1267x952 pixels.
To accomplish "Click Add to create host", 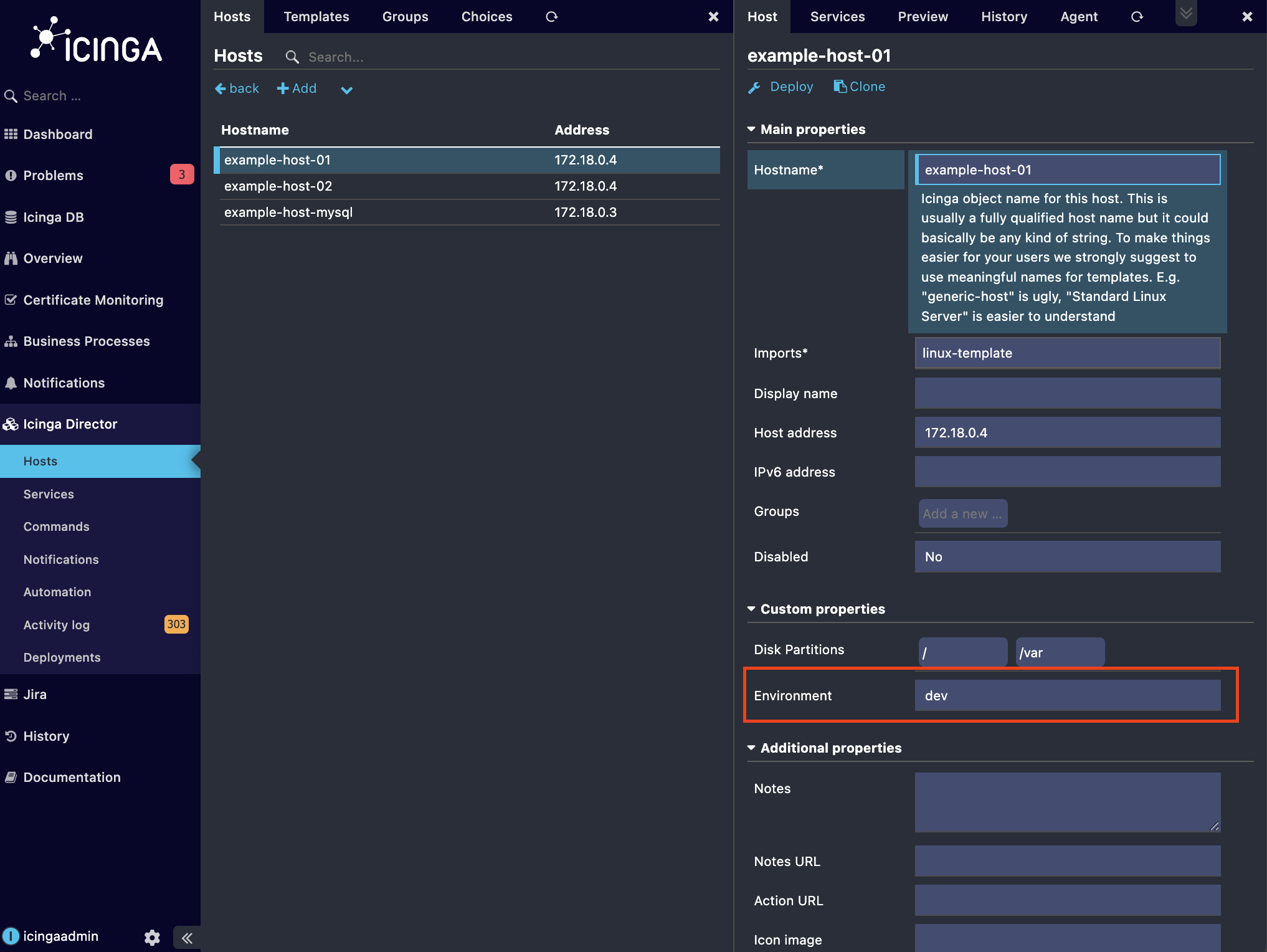I will [297, 89].
